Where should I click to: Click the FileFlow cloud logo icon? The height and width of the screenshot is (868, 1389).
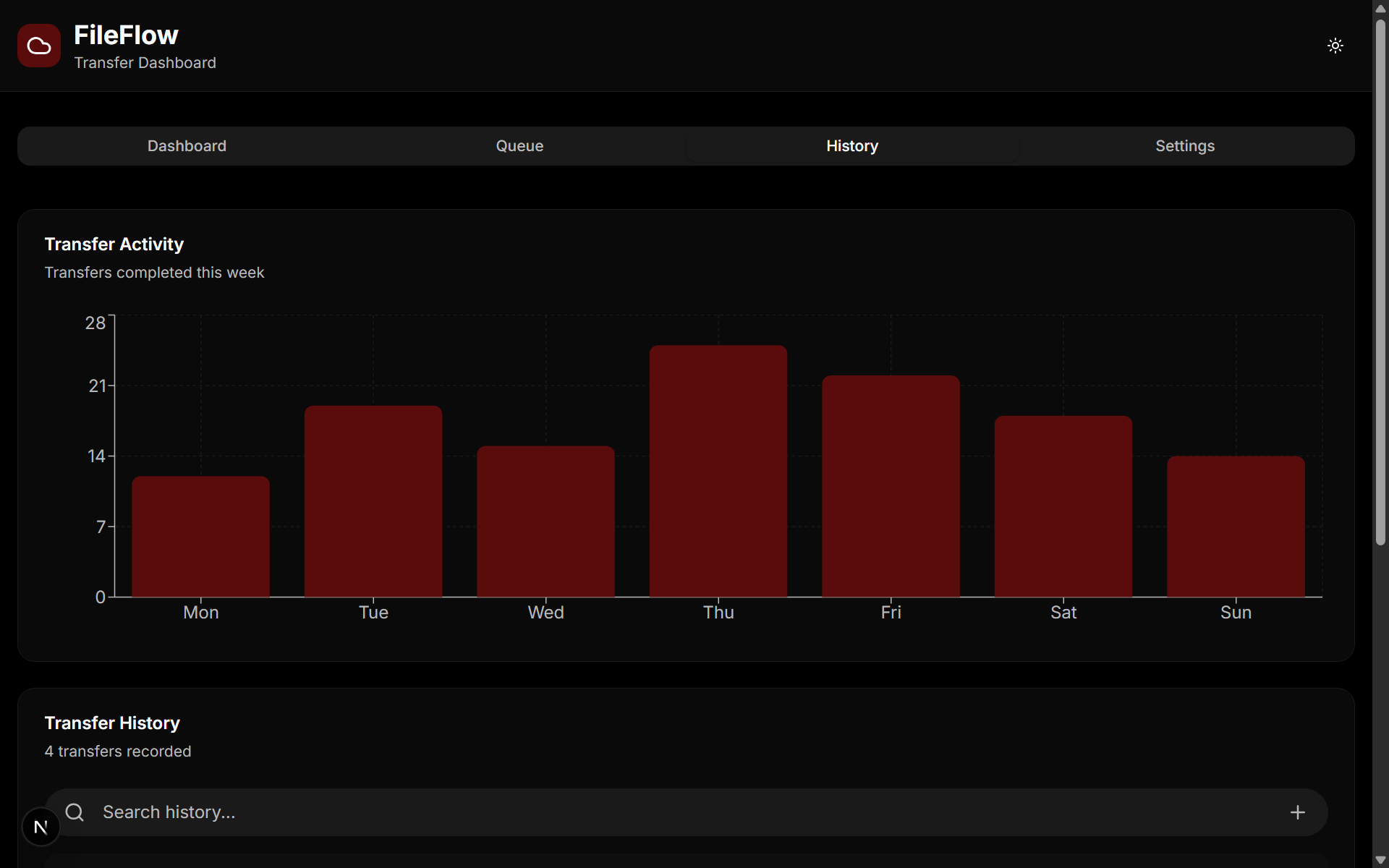click(39, 46)
